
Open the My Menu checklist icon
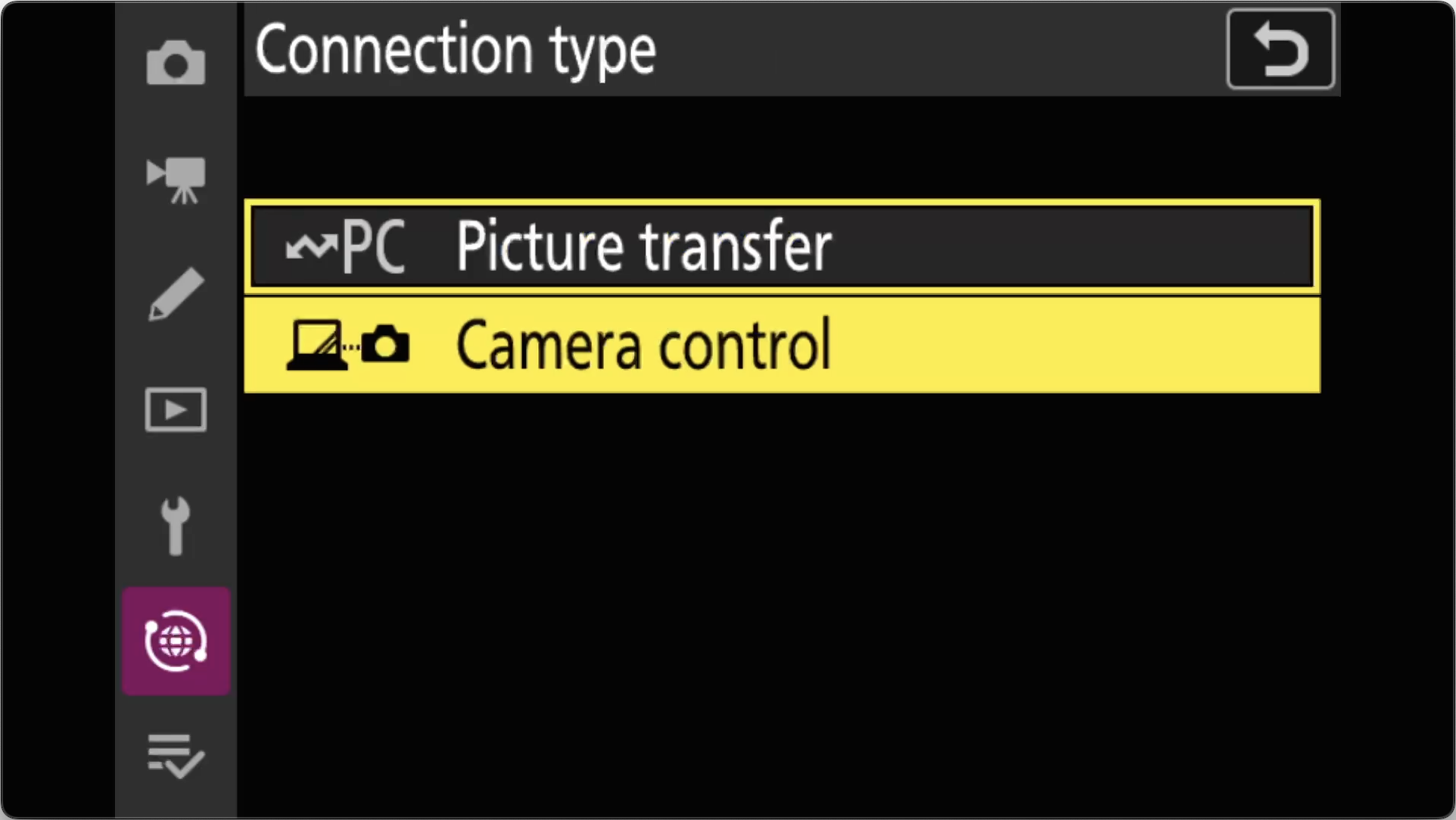[176, 756]
